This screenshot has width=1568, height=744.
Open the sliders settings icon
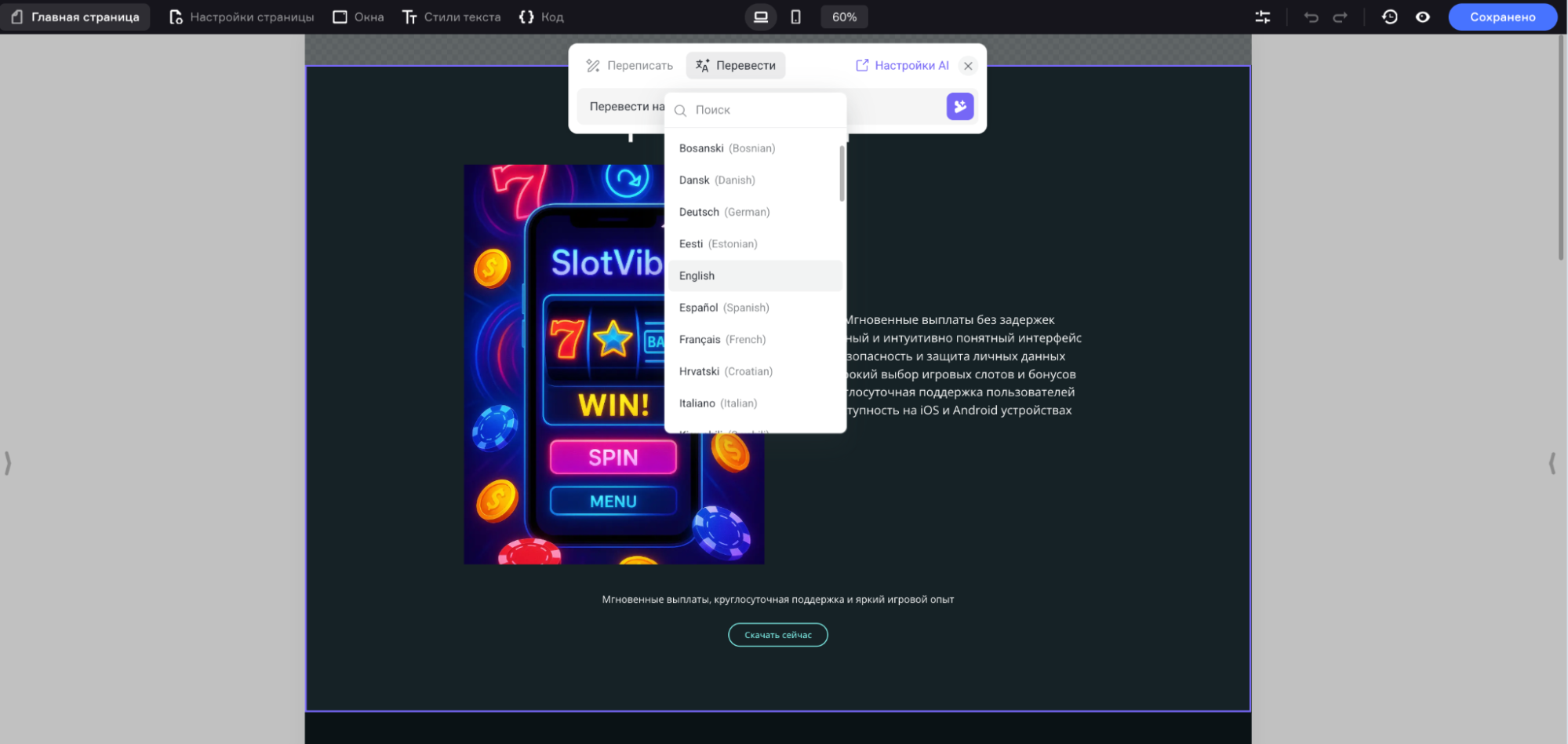pos(1262,16)
